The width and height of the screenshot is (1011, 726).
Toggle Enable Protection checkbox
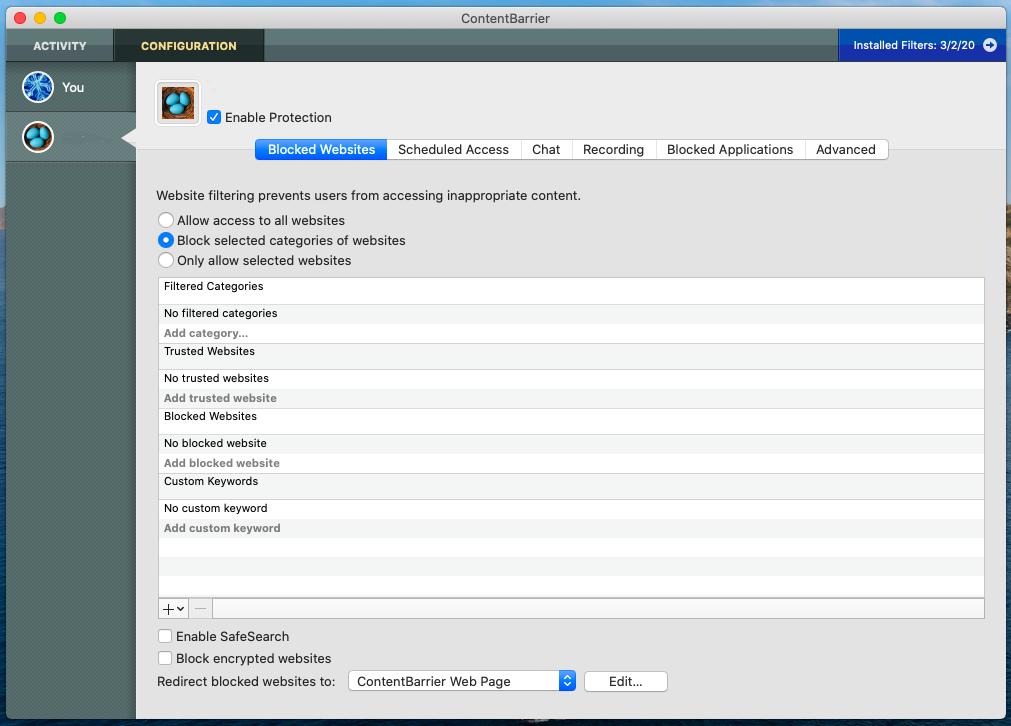pyautogui.click(x=214, y=117)
